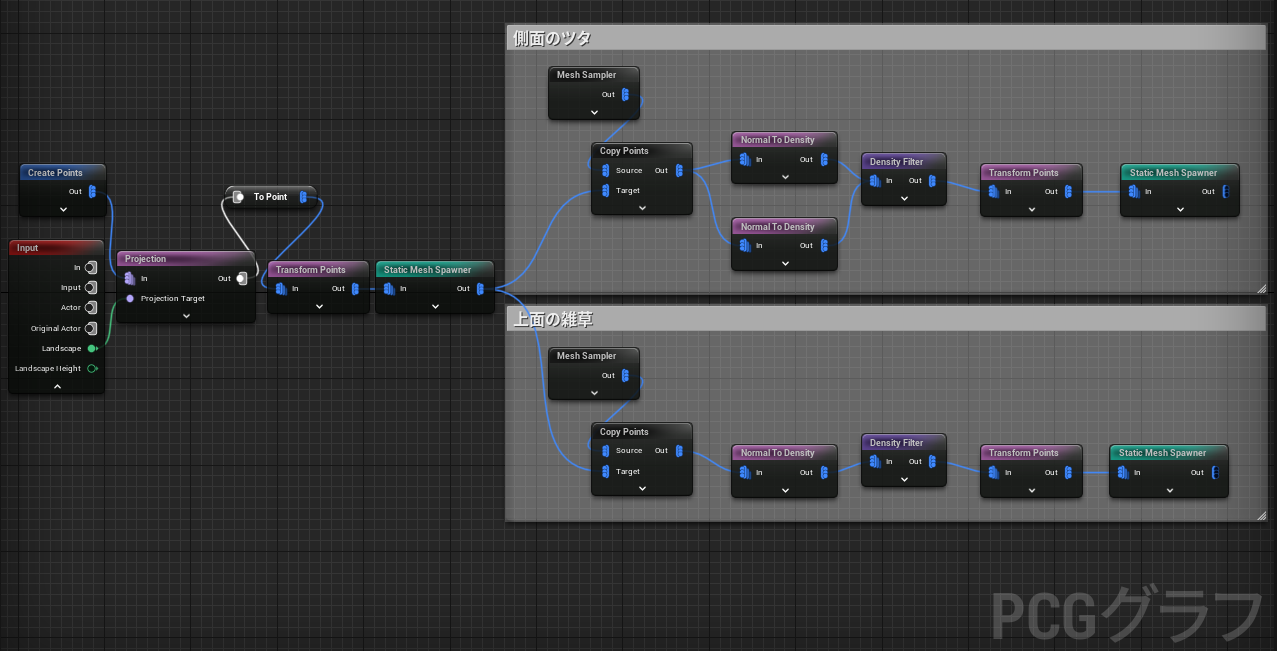Click the In pin of the first Normal To Density node

pos(742,159)
